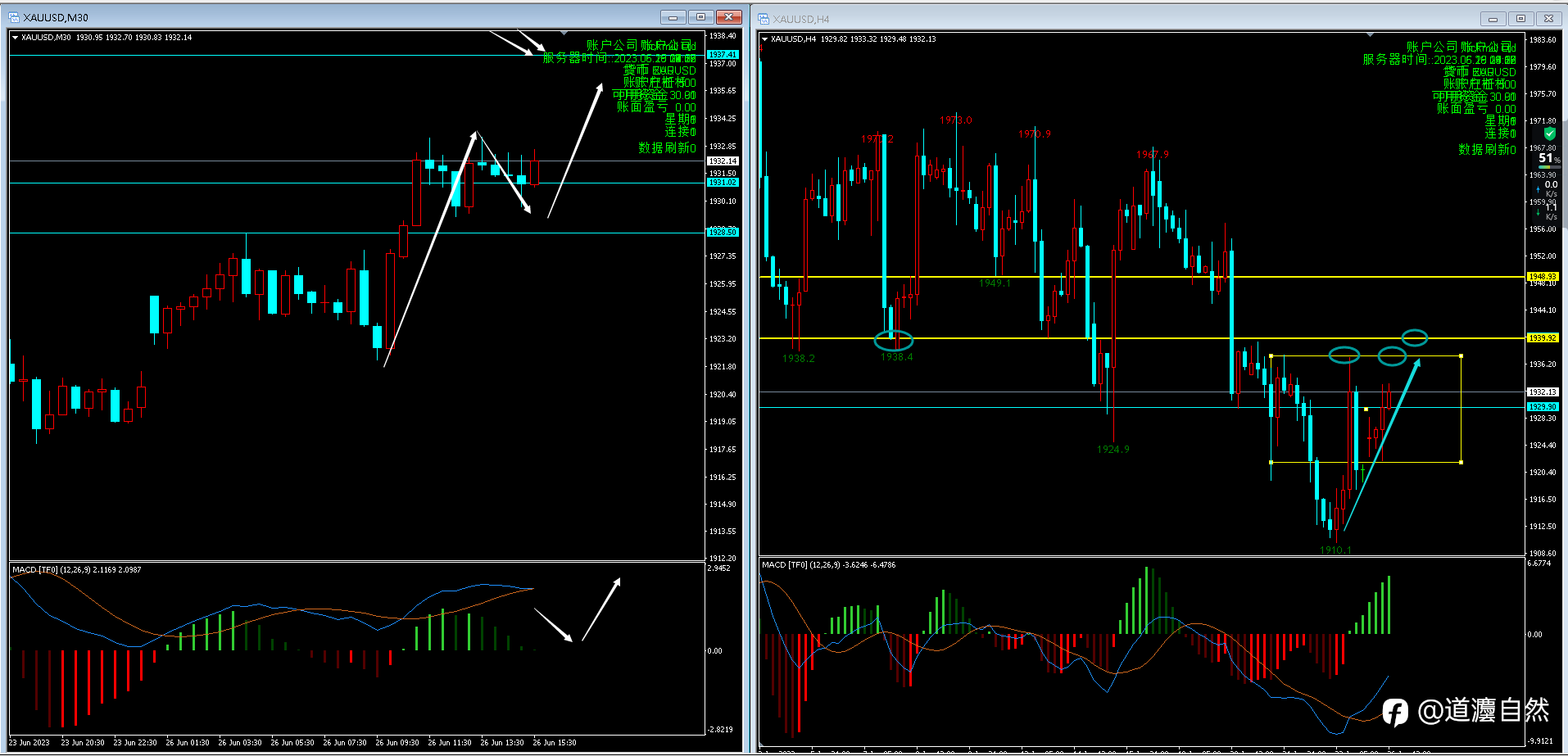
Task: Click the green shield icon on H4 chart
Action: click(1550, 134)
